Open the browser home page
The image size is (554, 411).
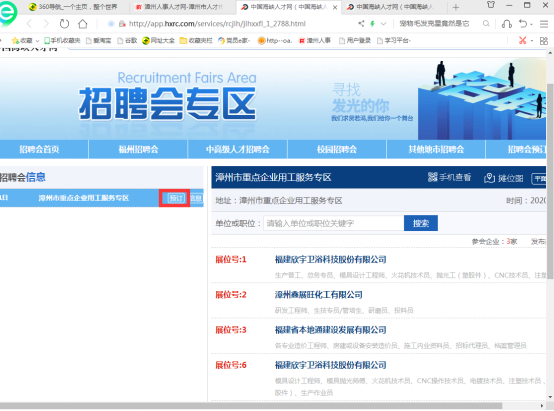[83, 24]
